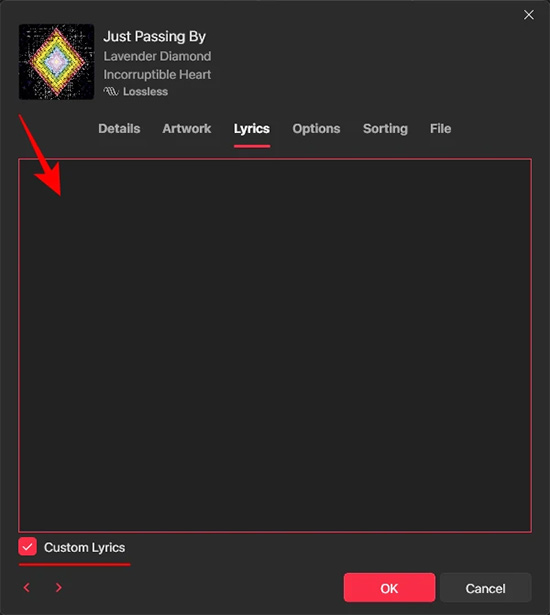The height and width of the screenshot is (615, 550).
Task: Click the Custom Lyrics label text
Action: (x=84, y=548)
